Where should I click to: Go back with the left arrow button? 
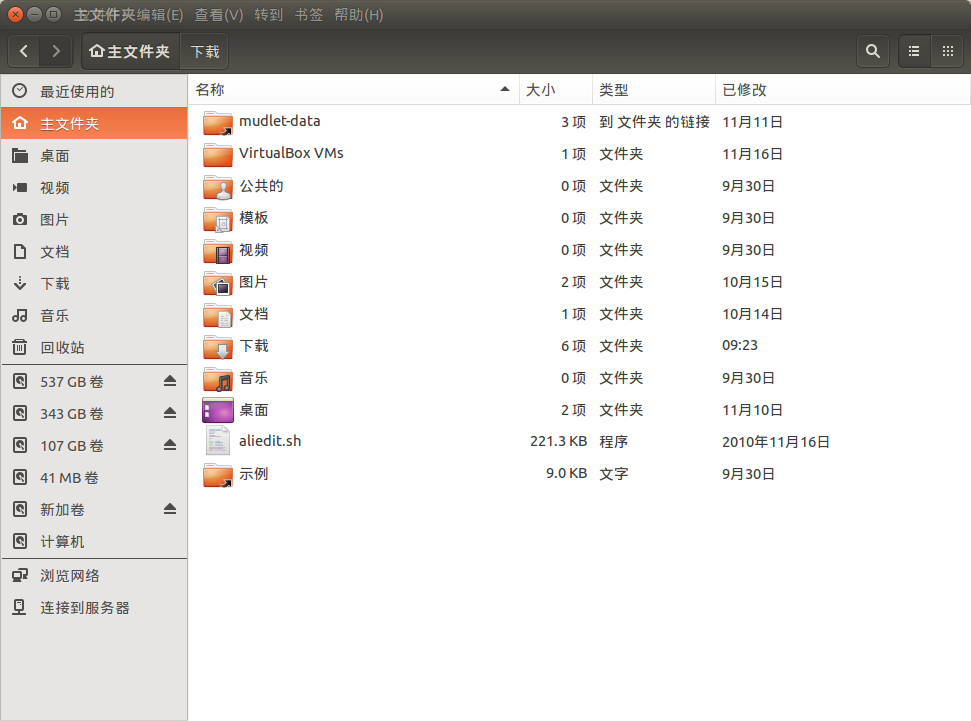pyautogui.click(x=24, y=51)
